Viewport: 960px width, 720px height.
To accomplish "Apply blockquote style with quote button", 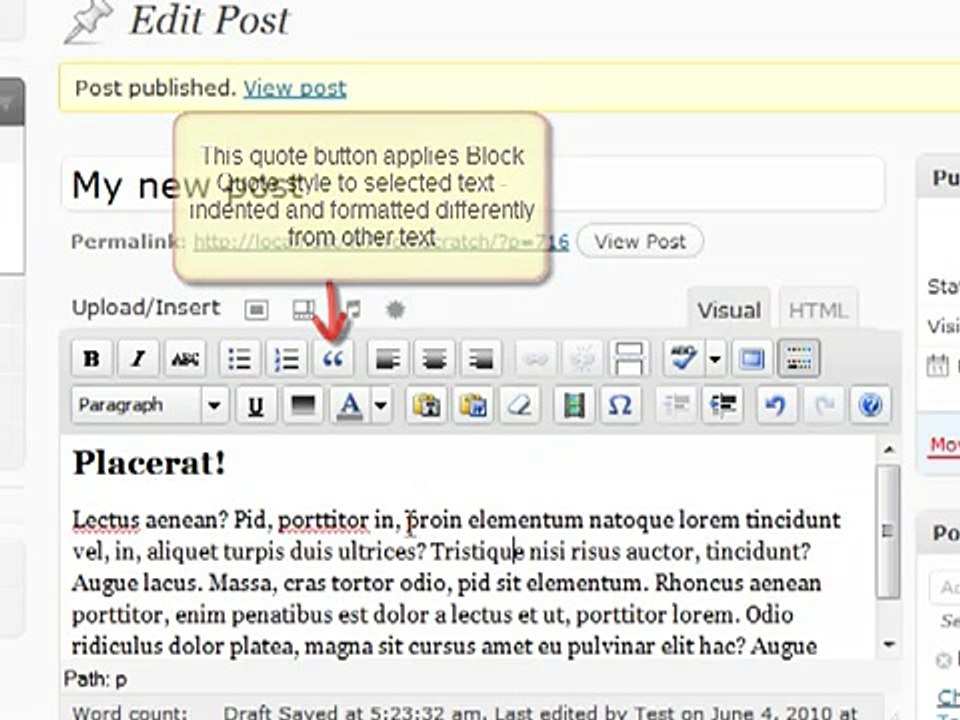I will pyautogui.click(x=332, y=358).
